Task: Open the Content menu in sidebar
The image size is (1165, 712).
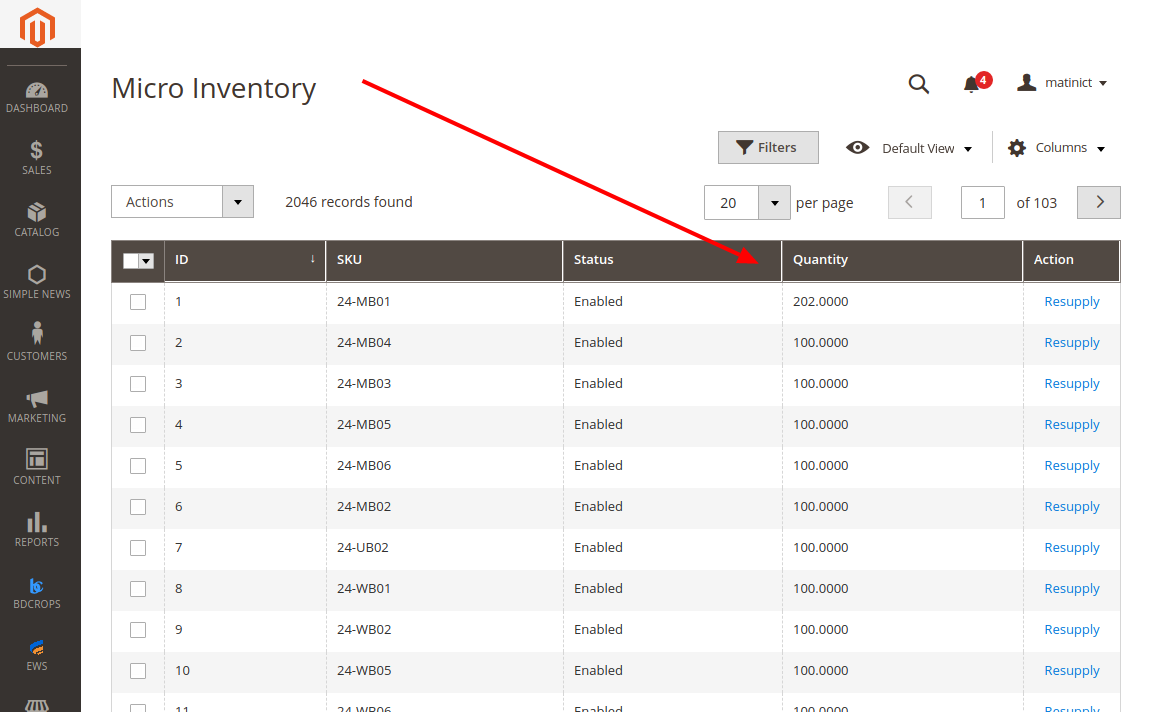Action: click(37, 461)
